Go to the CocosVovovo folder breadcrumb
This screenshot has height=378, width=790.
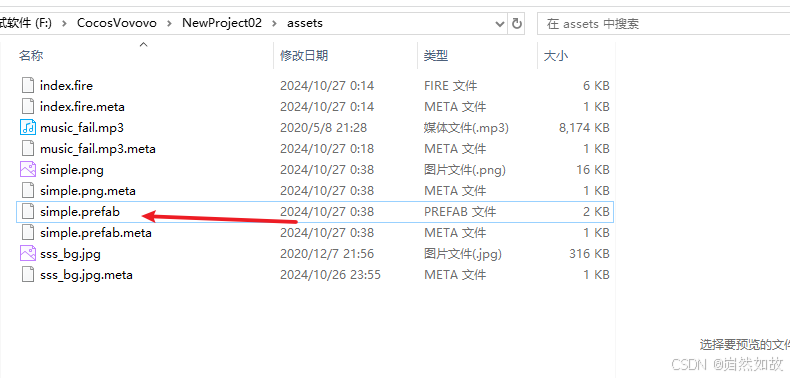coord(117,23)
